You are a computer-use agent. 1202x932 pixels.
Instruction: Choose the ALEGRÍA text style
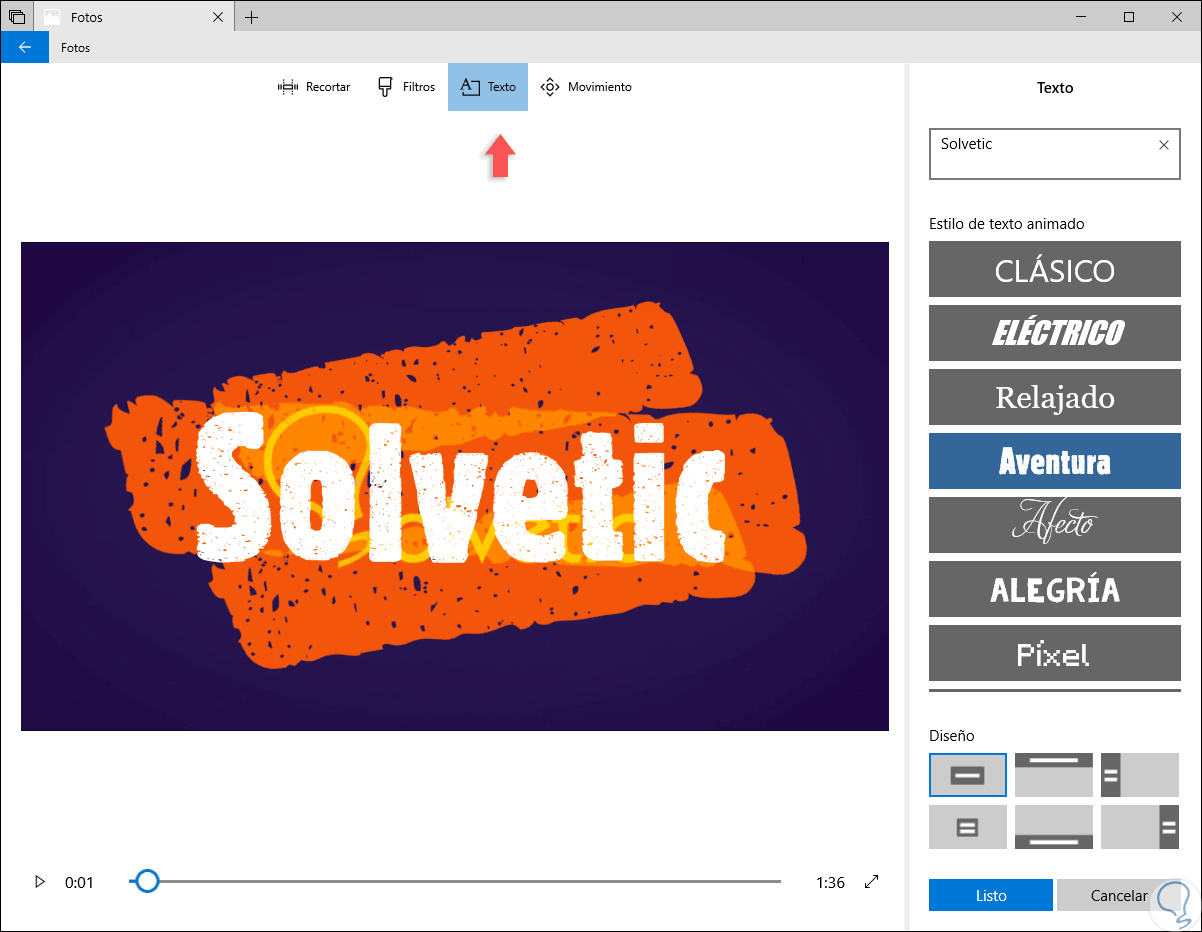click(1055, 589)
